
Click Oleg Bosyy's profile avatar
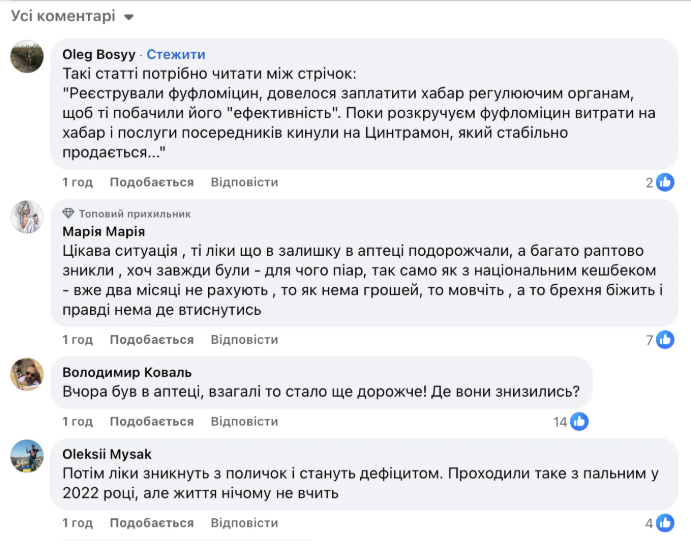click(x=27, y=57)
